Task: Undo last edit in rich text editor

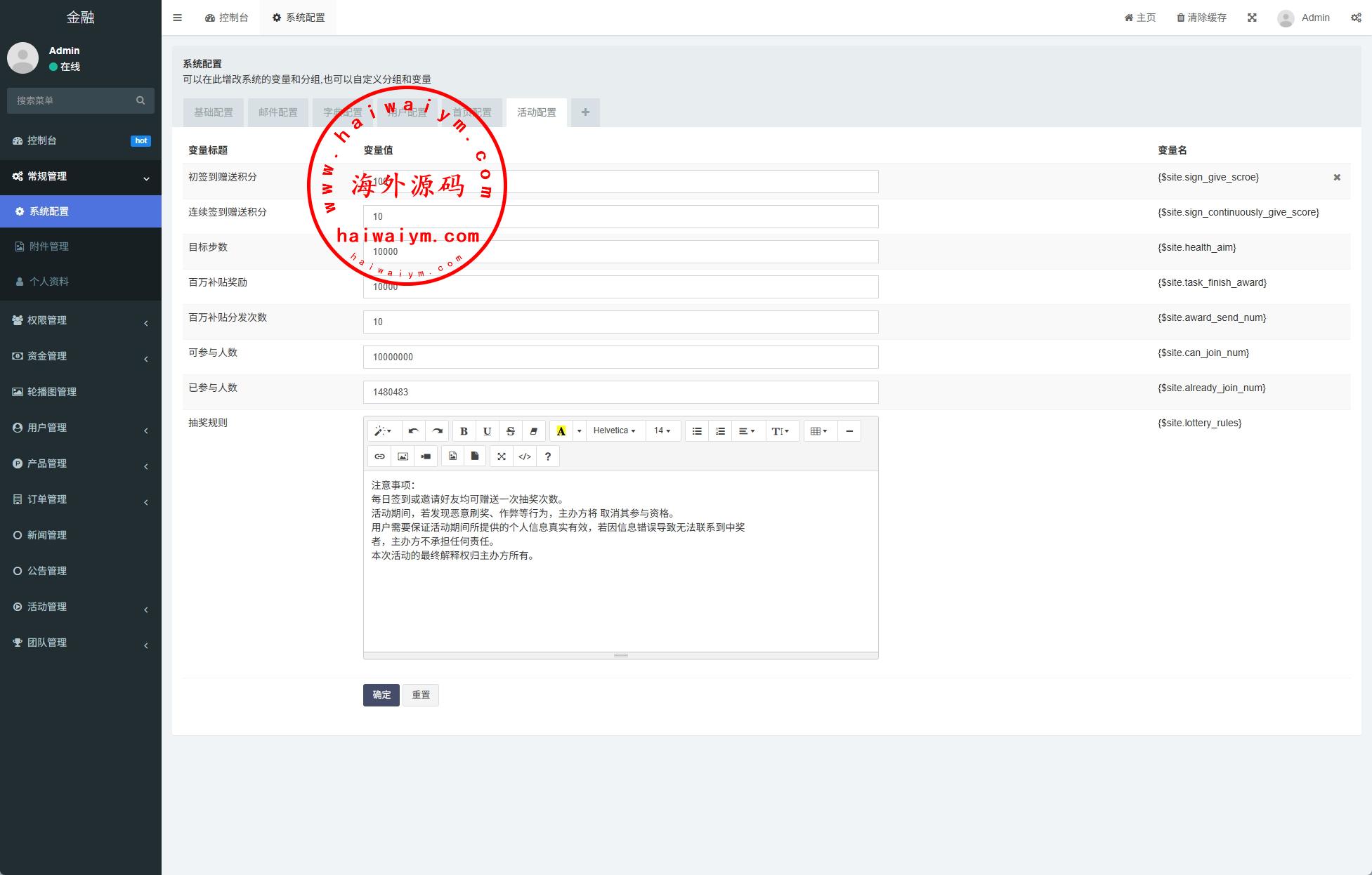Action: pos(414,431)
